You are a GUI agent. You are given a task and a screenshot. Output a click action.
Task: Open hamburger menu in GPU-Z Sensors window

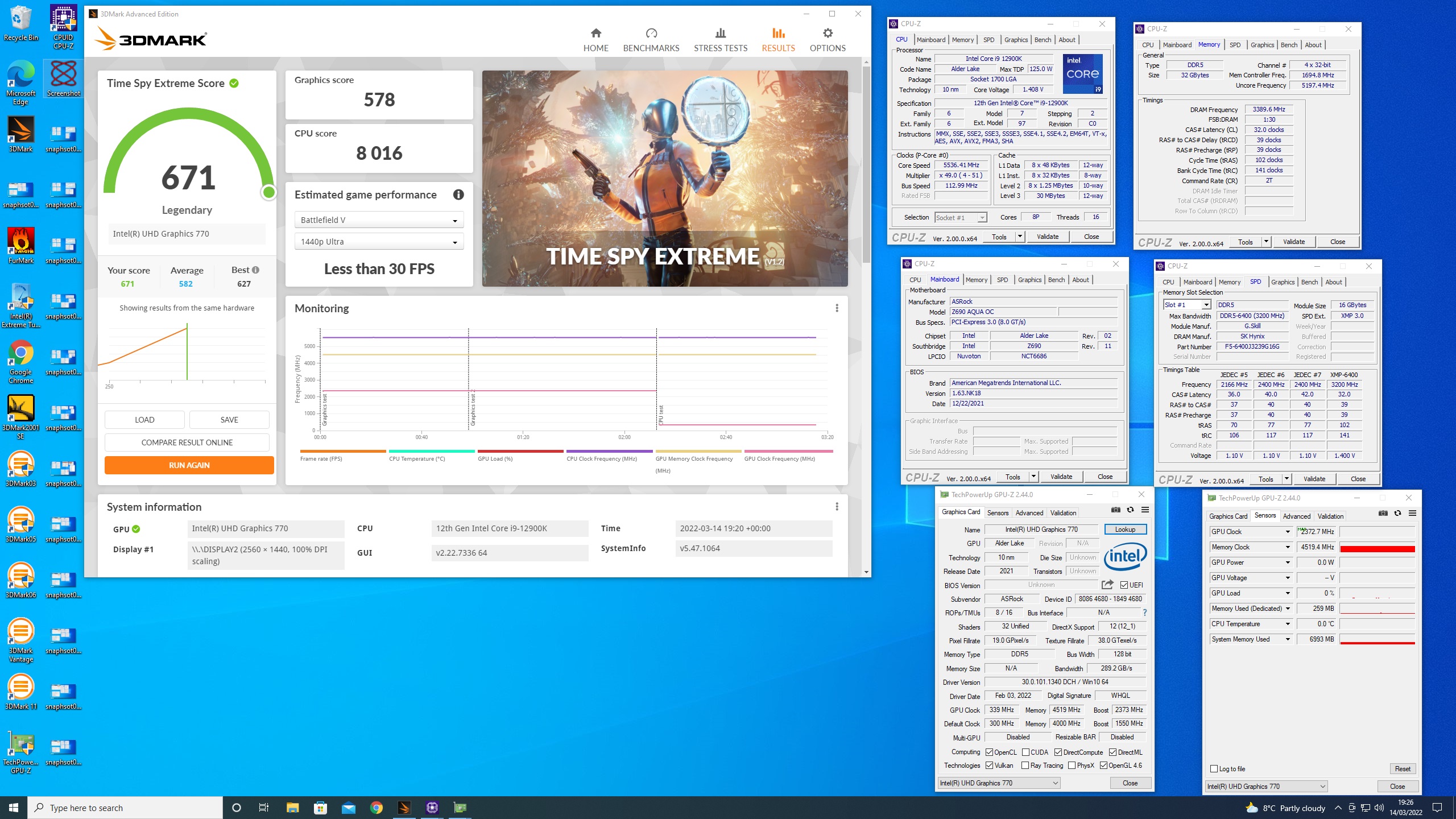[1412, 514]
